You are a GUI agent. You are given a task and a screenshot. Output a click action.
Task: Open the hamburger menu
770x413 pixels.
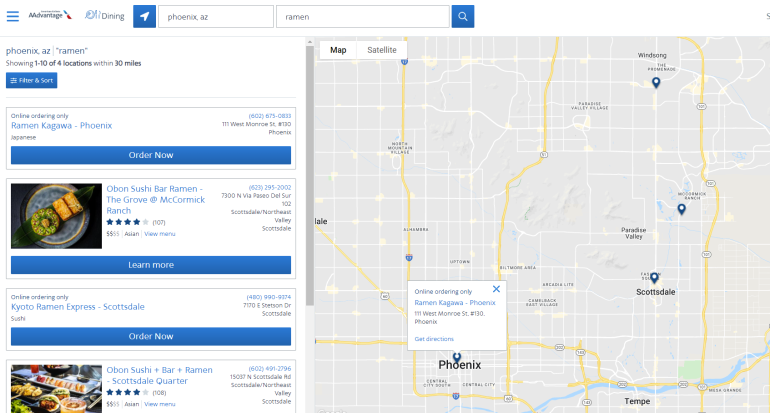[12, 16]
